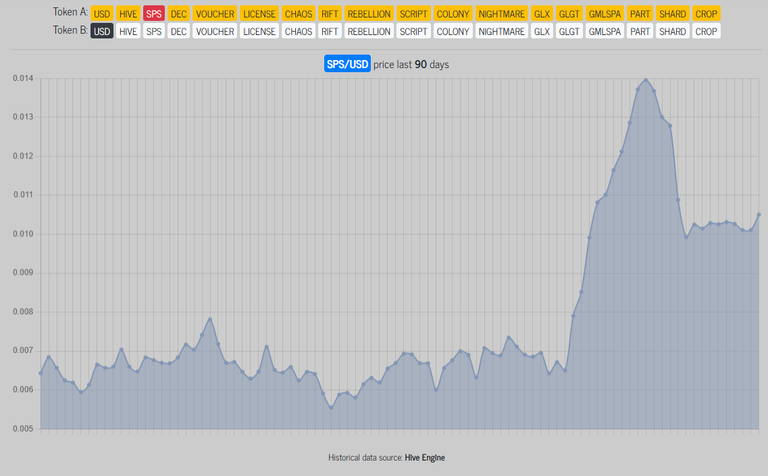Click the 0.005 y-axis label
Viewport: 768px width, 476px height.
point(23,428)
